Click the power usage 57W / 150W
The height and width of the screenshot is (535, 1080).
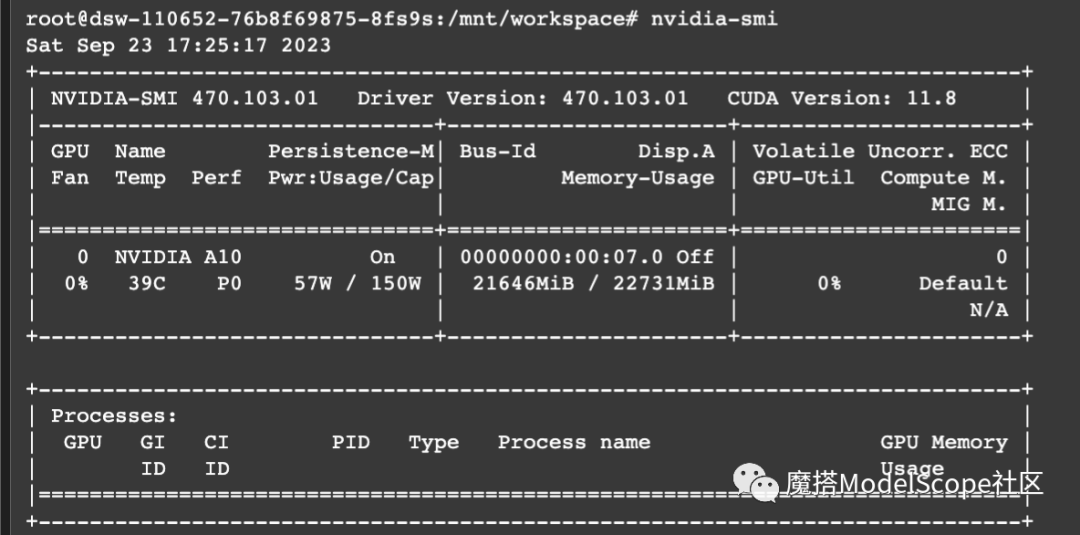[x=357, y=284]
